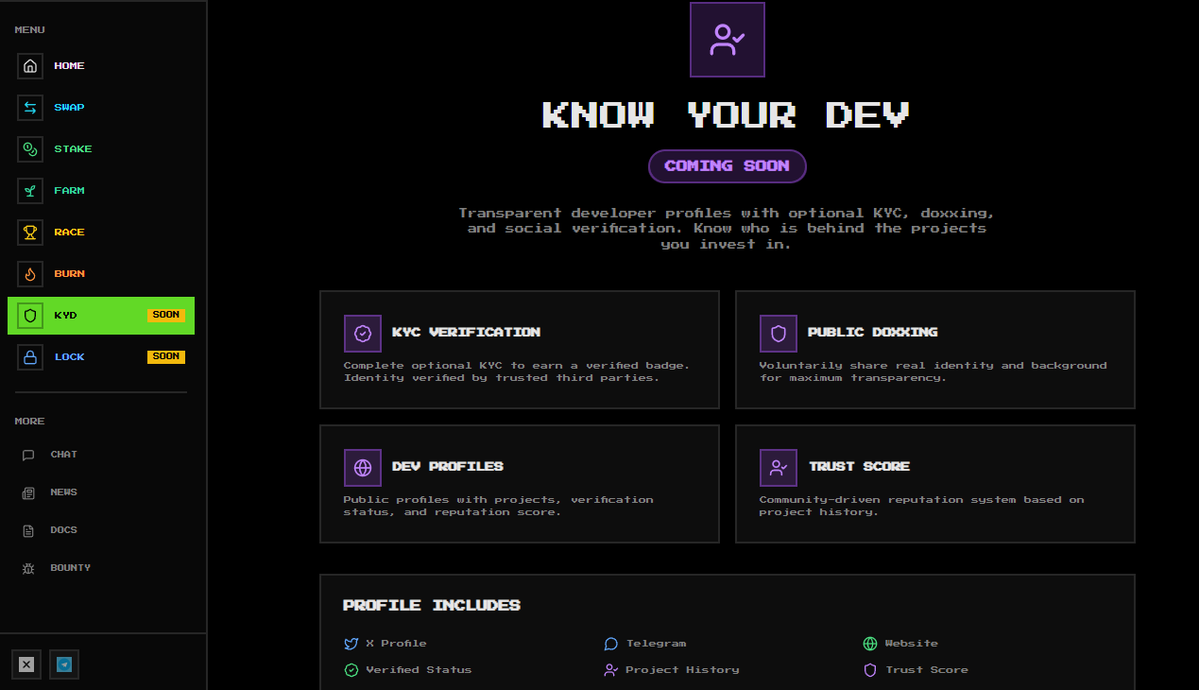Viewport: 1199px width, 690px height.
Task: Click the user-check hero icon at top
Action: click(x=727, y=40)
